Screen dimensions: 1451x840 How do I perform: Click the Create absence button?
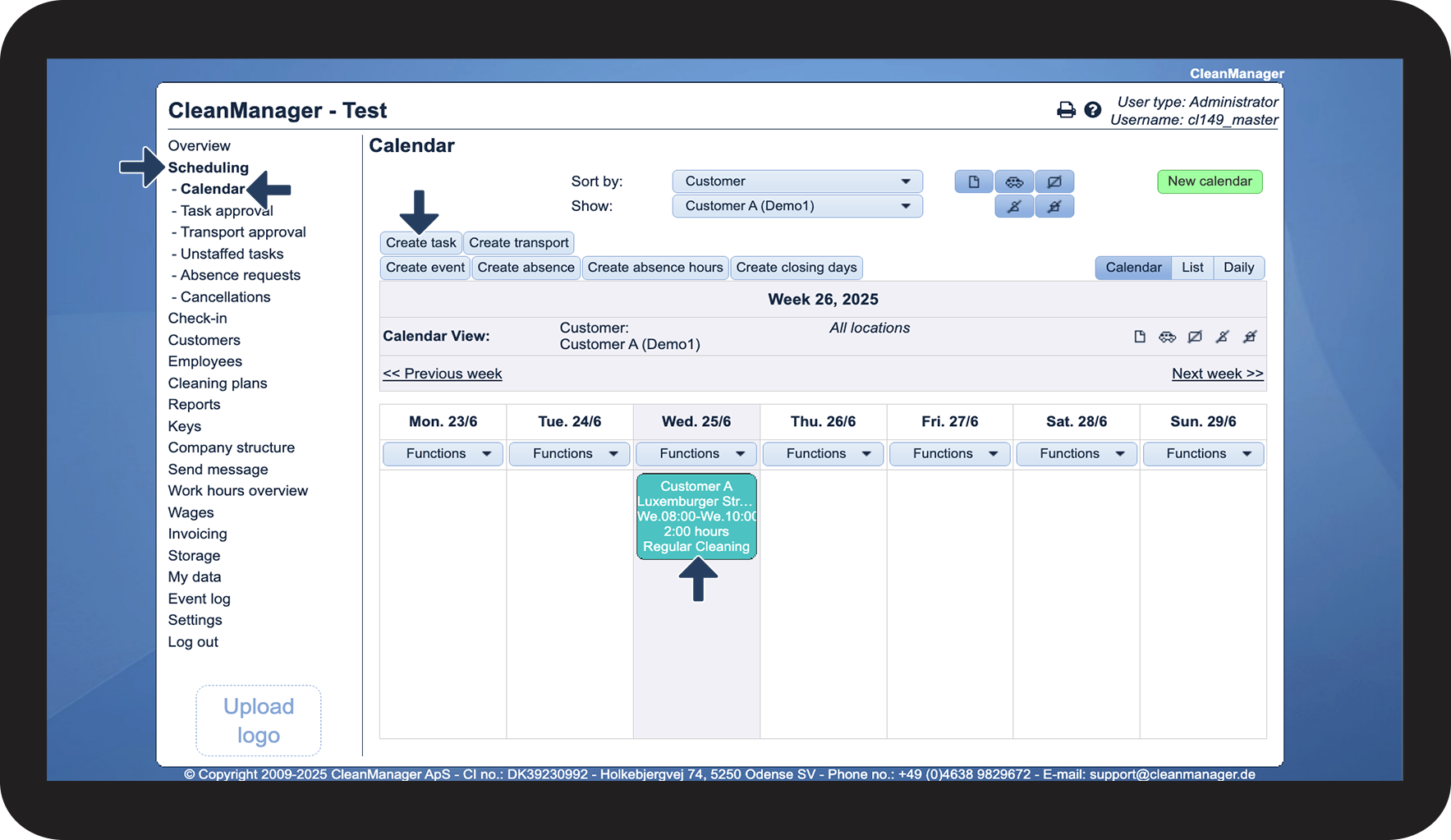click(526, 268)
